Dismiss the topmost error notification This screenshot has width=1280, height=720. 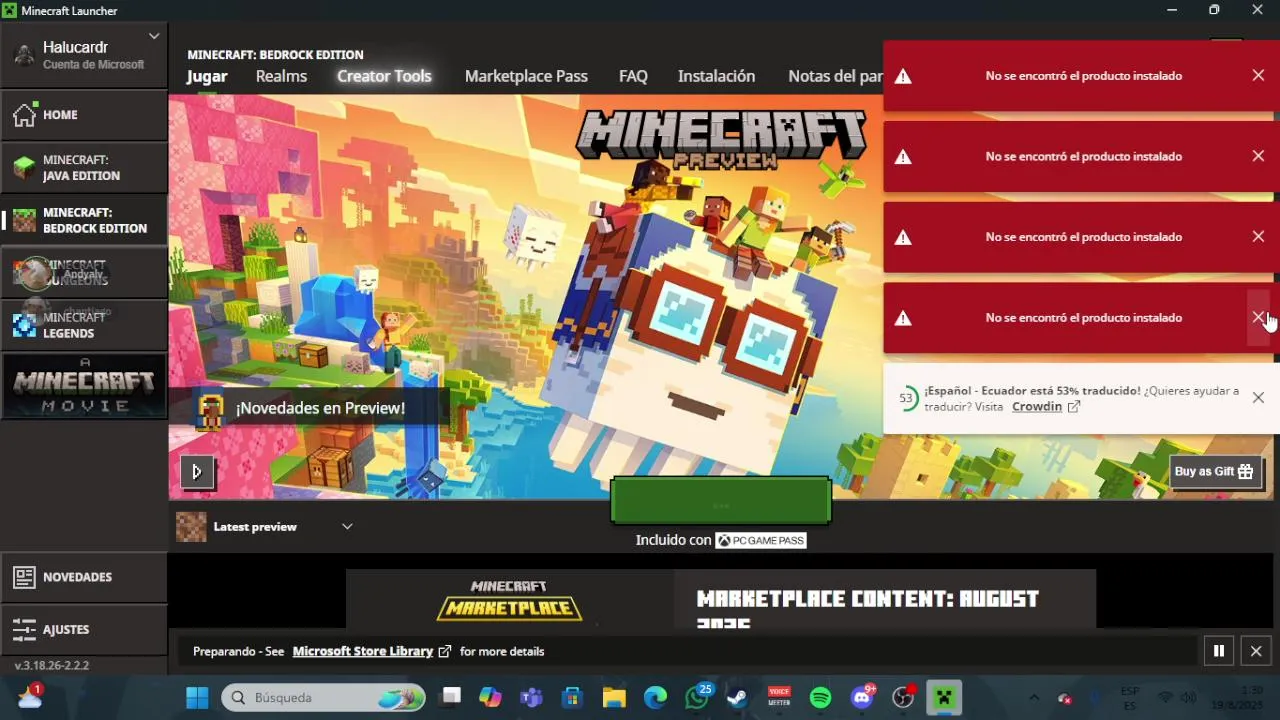1258,76
